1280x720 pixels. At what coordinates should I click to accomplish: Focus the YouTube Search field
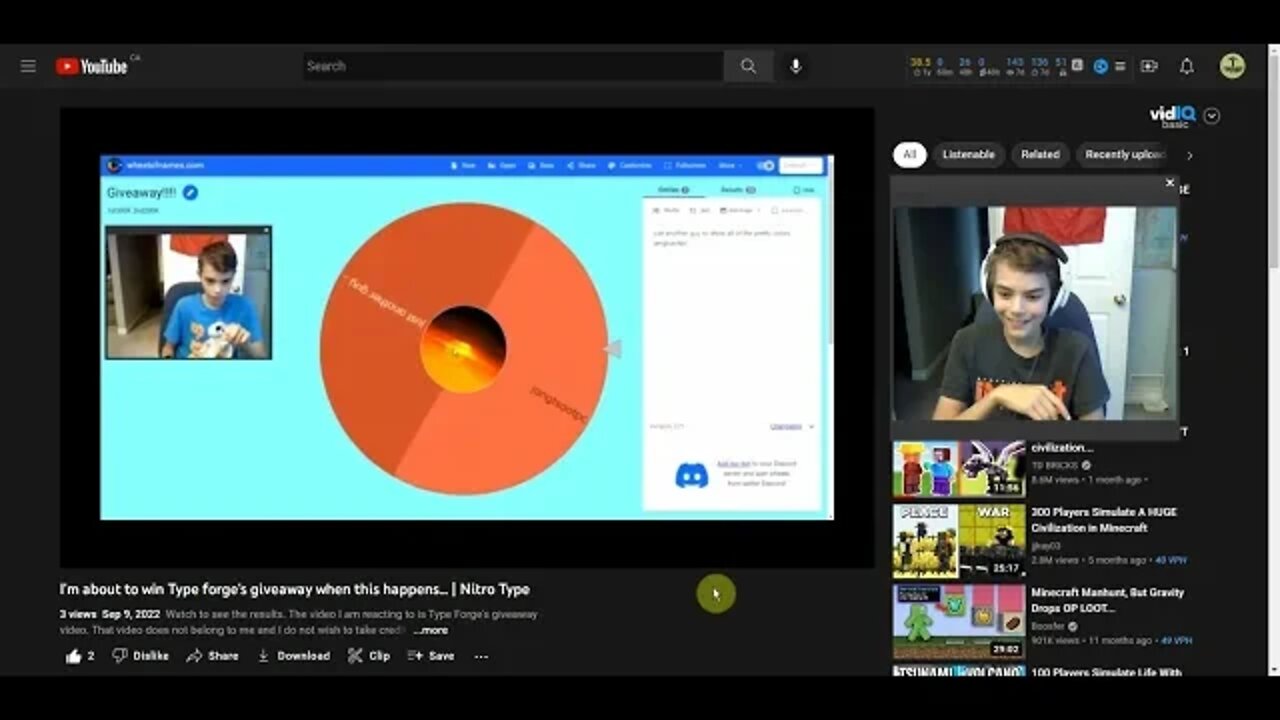(513, 66)
